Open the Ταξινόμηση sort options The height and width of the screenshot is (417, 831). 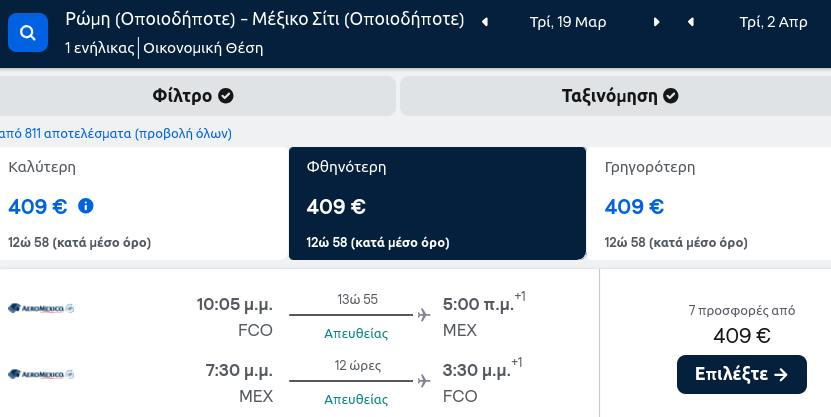point(616,96)
